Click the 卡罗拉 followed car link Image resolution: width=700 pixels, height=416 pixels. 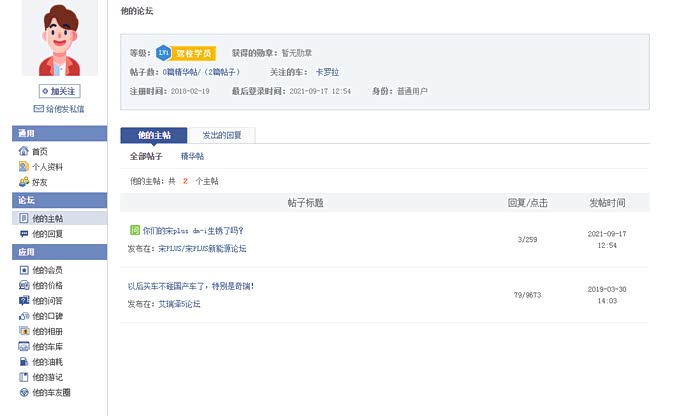tap(327, 72)
